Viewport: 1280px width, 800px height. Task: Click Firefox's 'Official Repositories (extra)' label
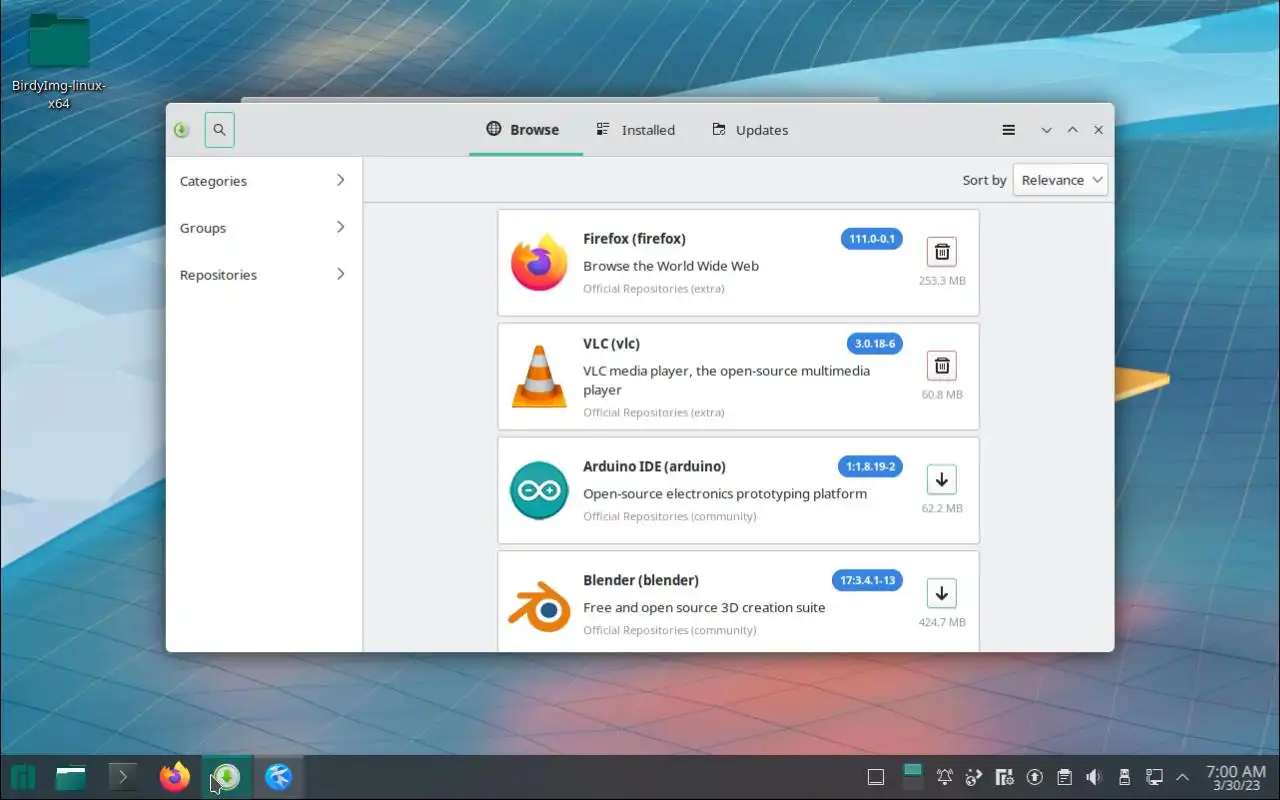coord(654,289)
